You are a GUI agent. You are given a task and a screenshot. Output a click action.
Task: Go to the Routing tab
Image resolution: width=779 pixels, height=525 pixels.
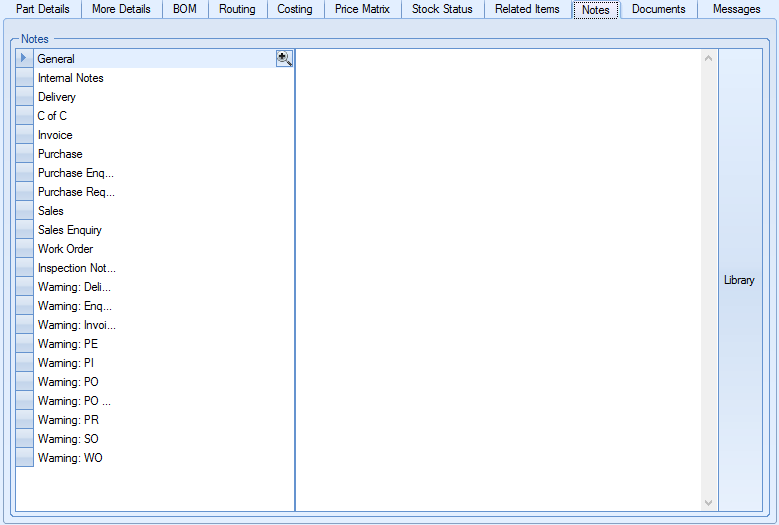coord(237,9)
